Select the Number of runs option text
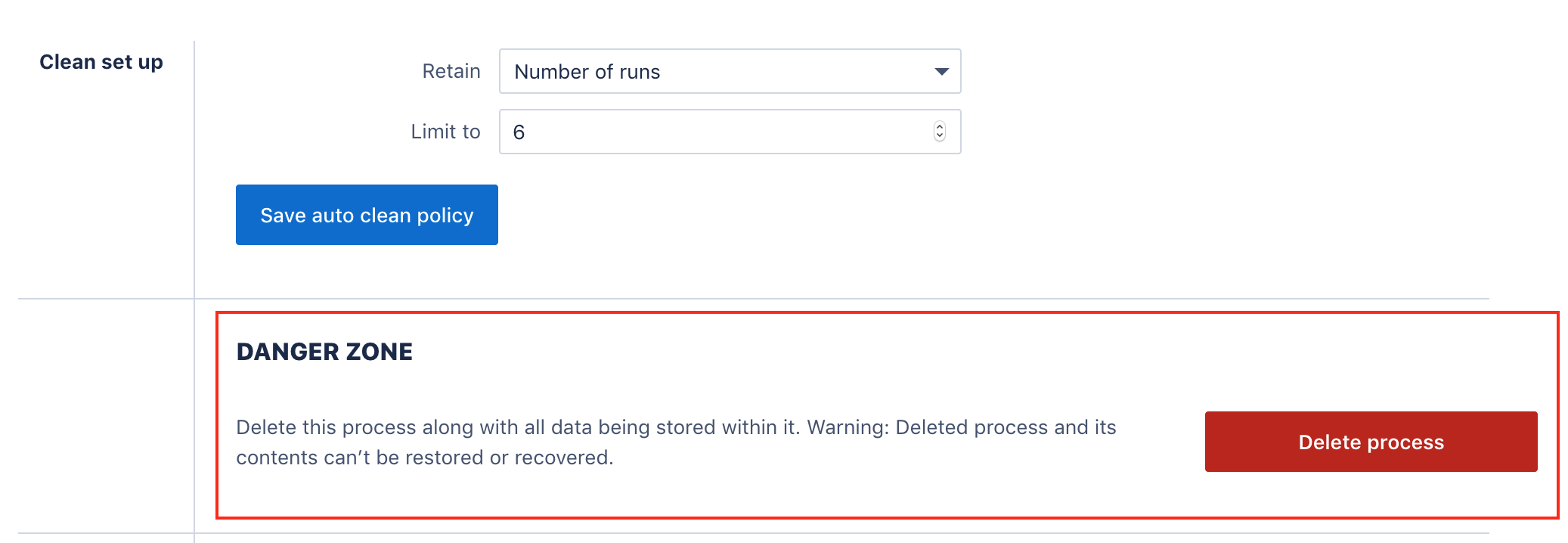 pyautogui.click(x=587, y=71)
